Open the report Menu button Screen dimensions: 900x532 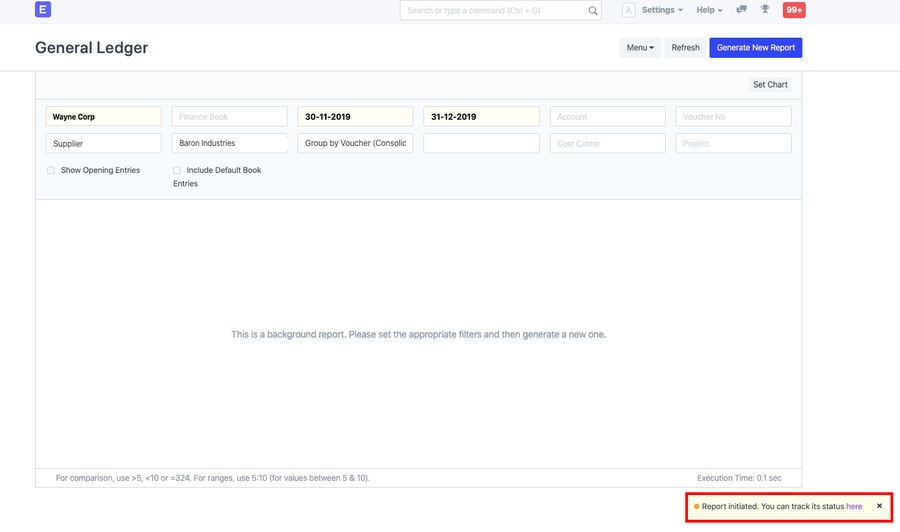coord(640,48)
